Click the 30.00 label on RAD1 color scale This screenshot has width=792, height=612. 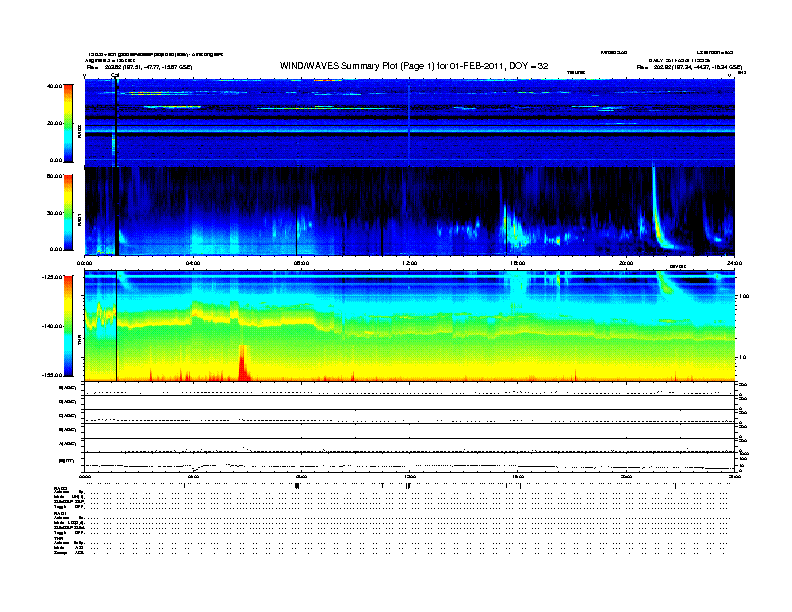coord(54,213)
